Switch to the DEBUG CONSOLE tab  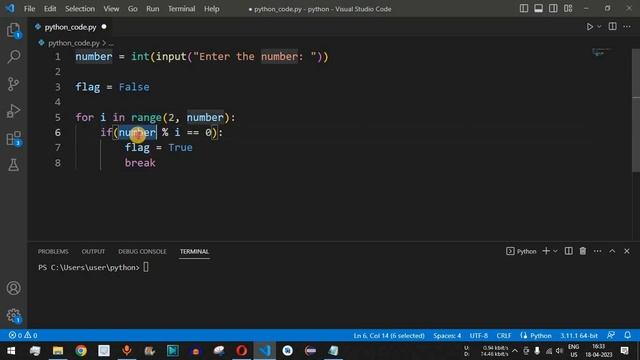tap(142, 251)
